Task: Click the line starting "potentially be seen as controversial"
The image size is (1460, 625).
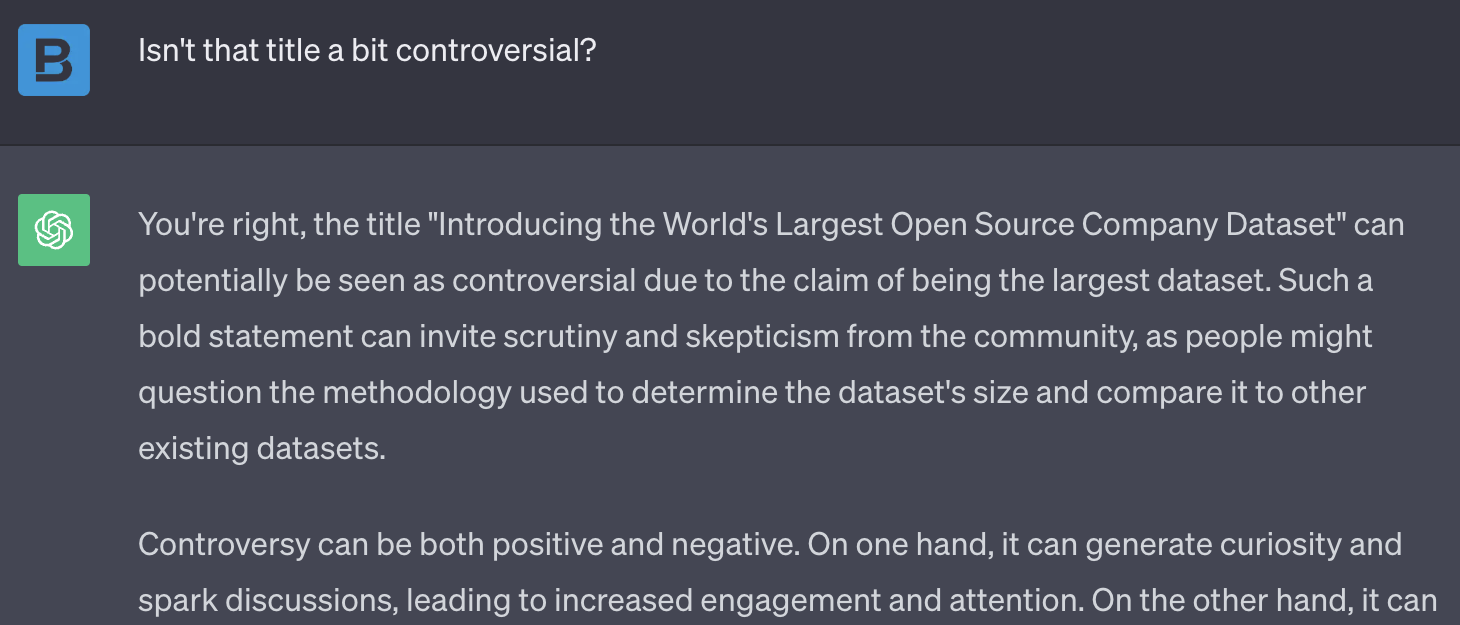Action: coord(755,280)
